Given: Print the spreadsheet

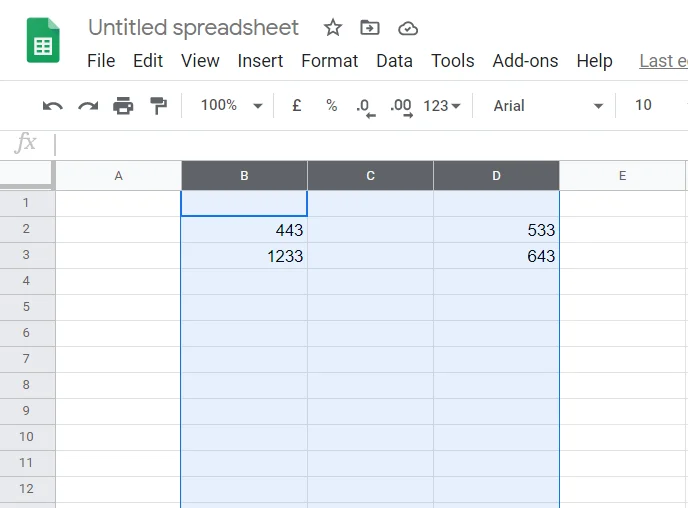Looking at the screenshot, I should [x=123, y=105].
